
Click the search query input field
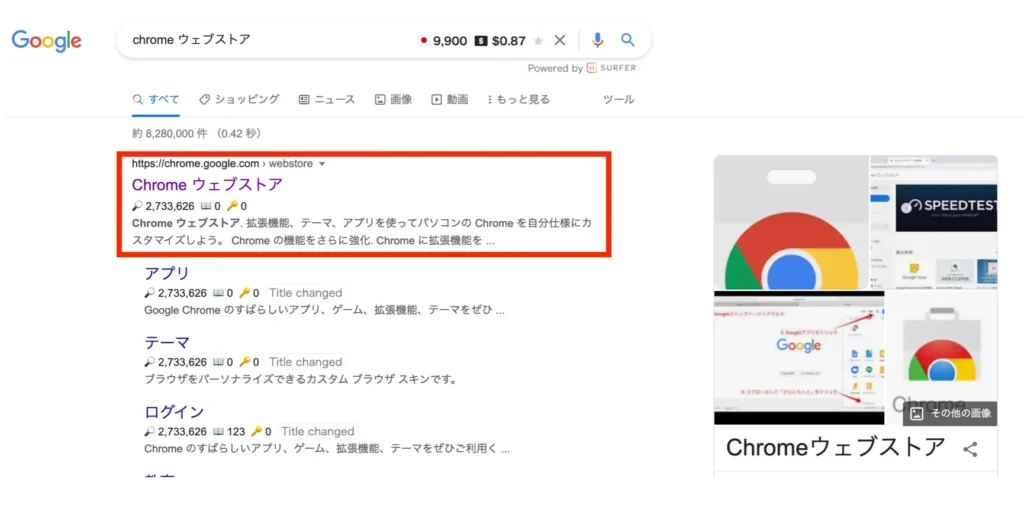tap(268, 41)
